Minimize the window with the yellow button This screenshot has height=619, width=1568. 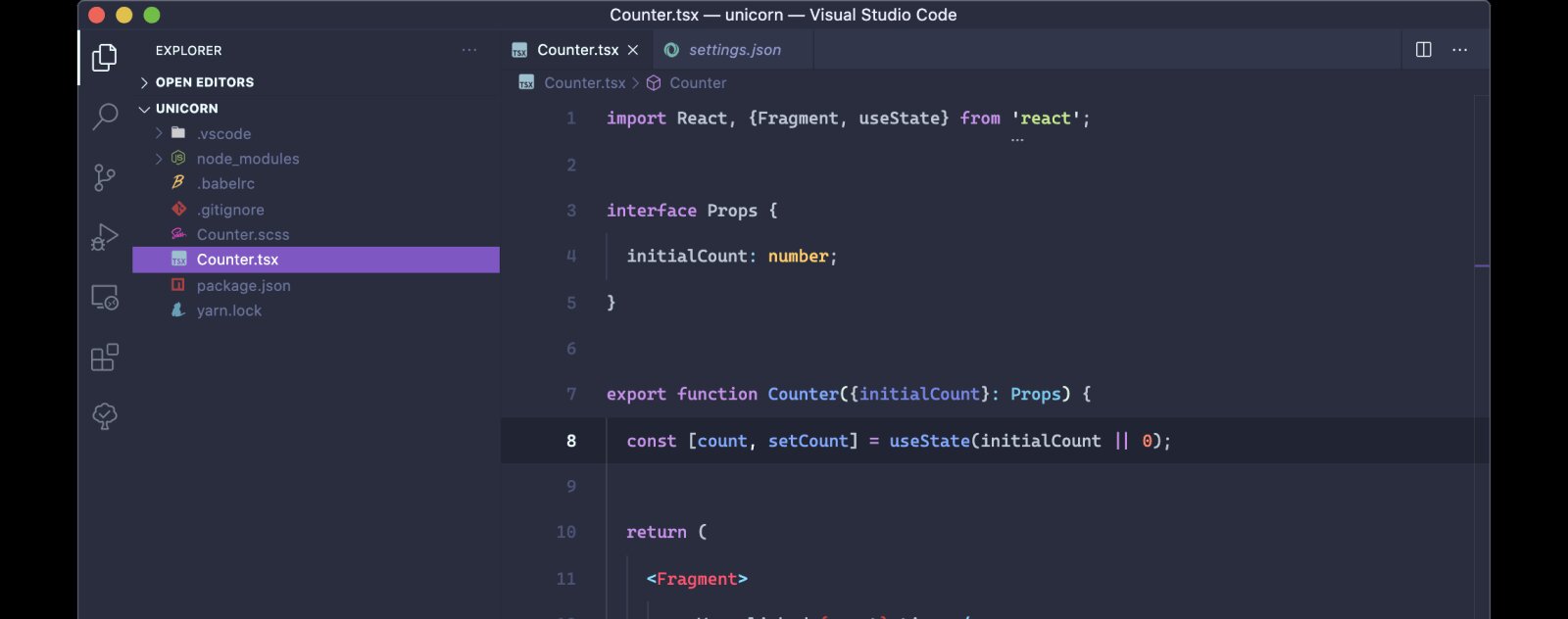click(123, 15)
